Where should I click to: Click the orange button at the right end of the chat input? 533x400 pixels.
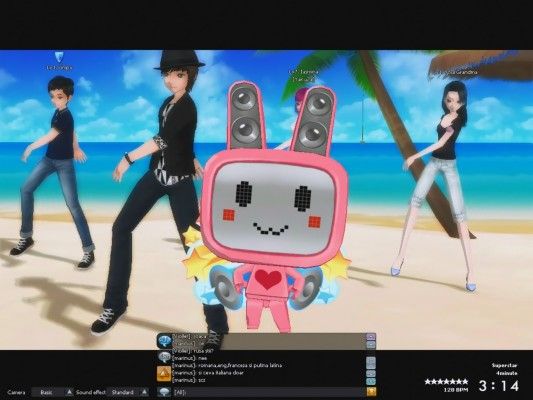click(x=371, y=392)
